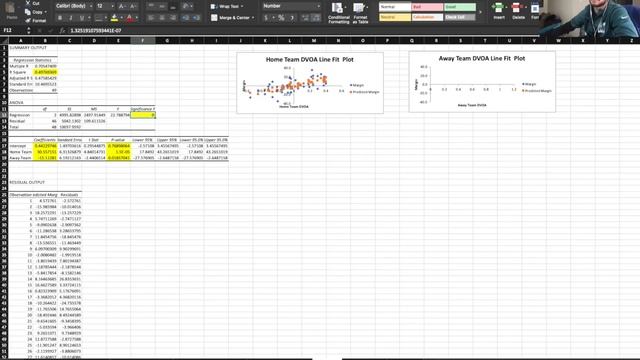Expand the fill color dropdown arrow
640x360 pixels.
coord(121,18)
